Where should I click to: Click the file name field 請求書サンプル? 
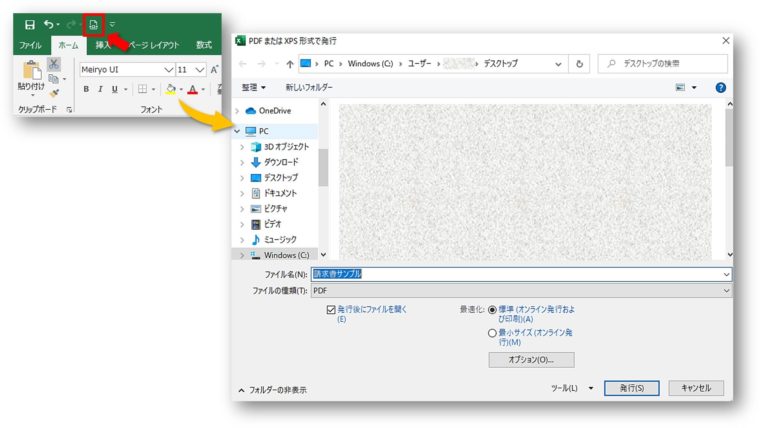pyautogui.click(x=521, y=274)
